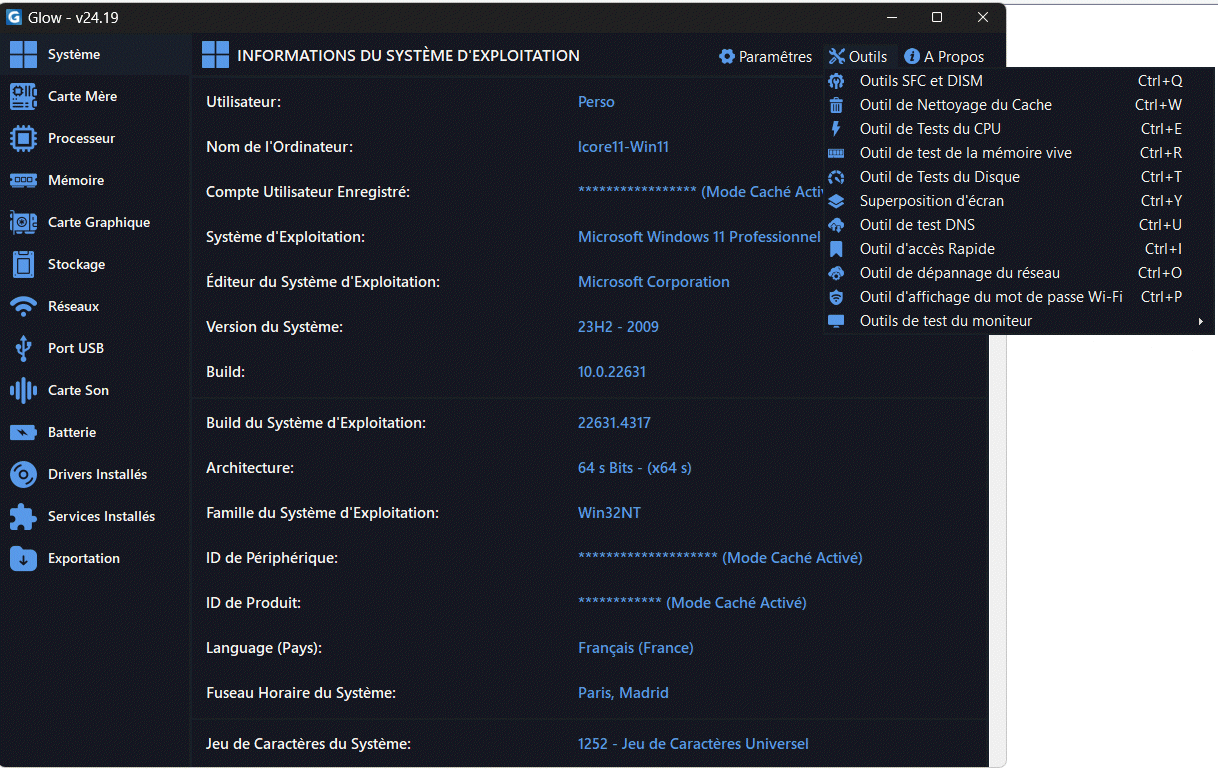The height and width of the screenshot is (772, 1218).
Task: Click the quick access bookmark icon
Action: coord(837,249)
